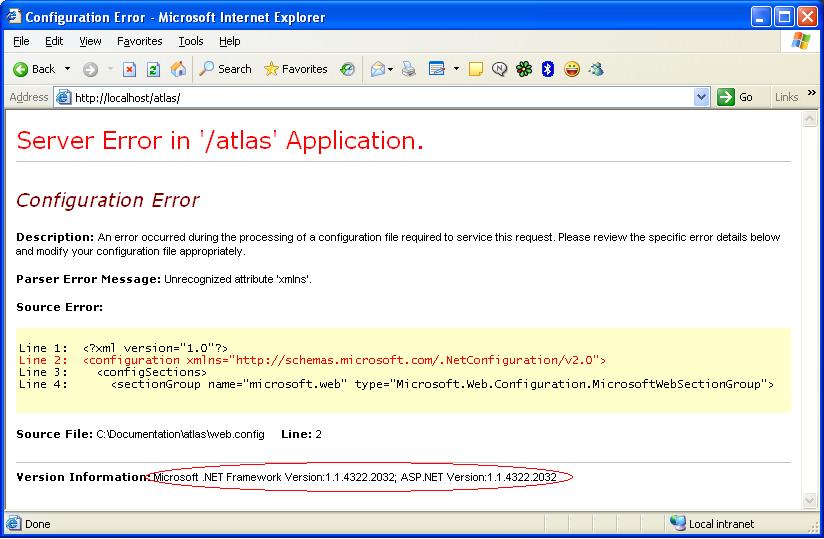Click Line 3 configSections source line
Screen dimensions: 824x539
coord(112,372)
